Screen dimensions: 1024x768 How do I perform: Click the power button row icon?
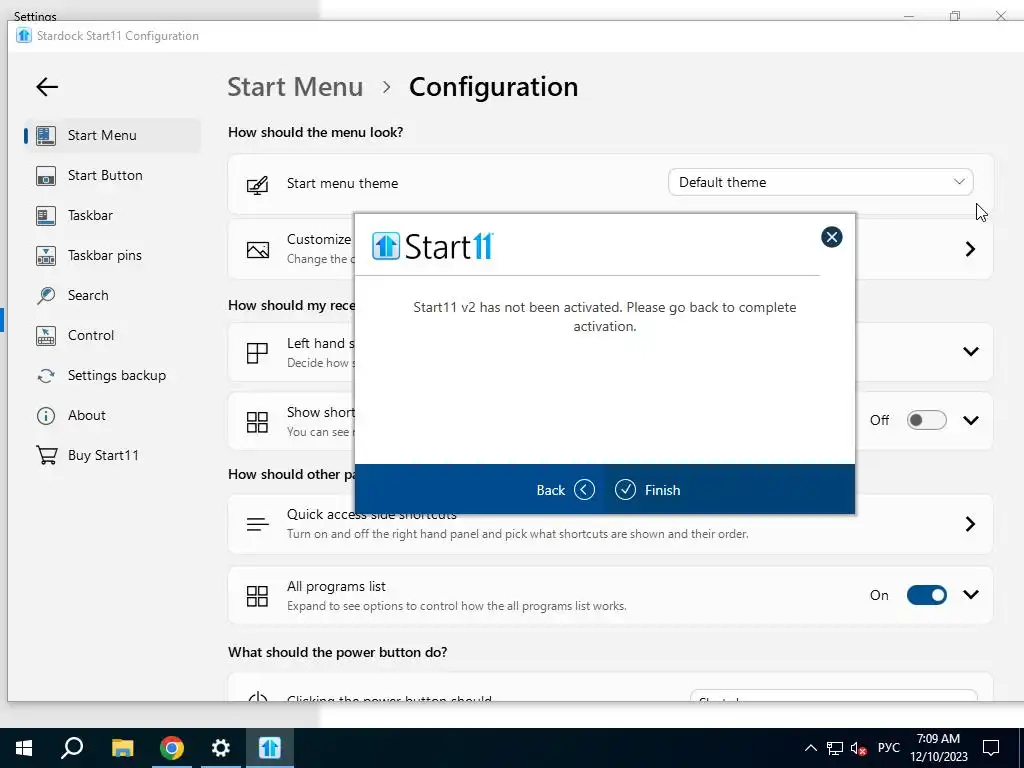point(258,697)
